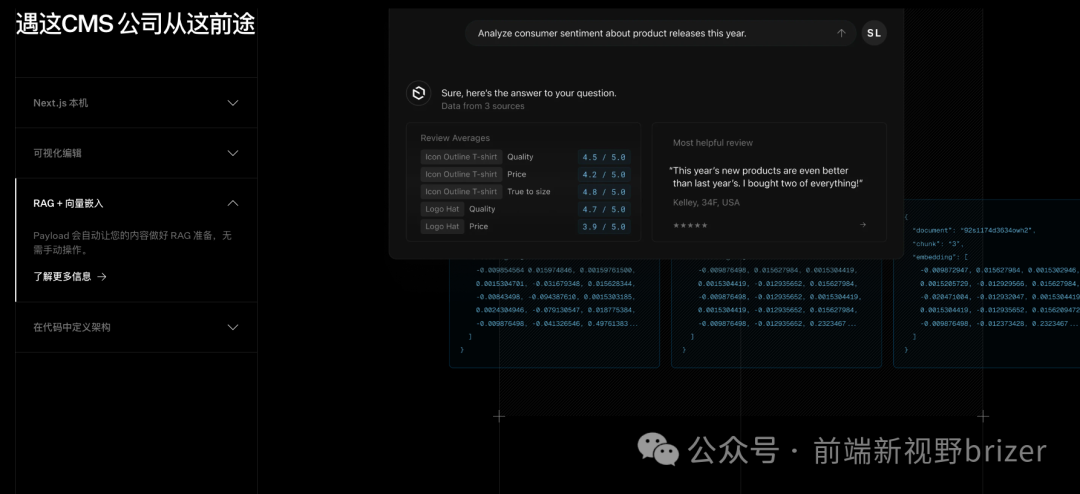The image size is (1080, 494).
Task: Click reviewer name Kelley, 34F, USA
Action: [x=706, y=202]
